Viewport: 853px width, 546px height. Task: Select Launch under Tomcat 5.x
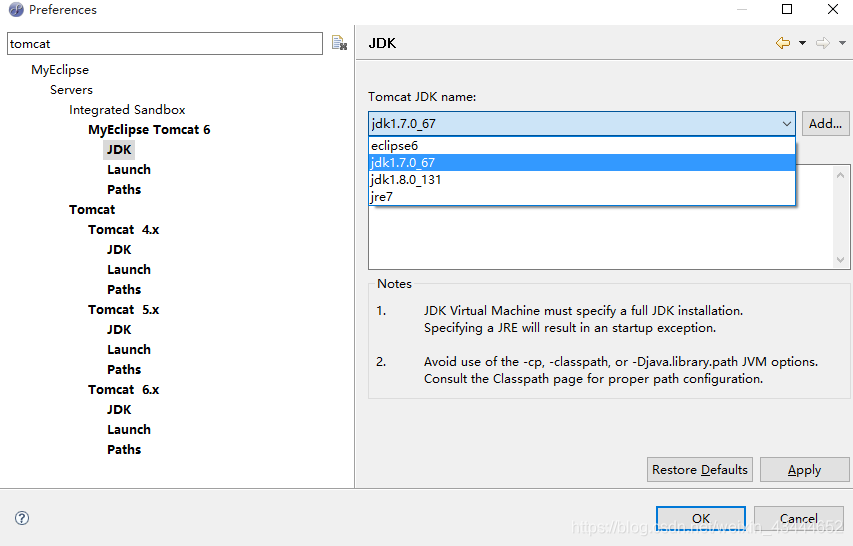tap(129, 350)
